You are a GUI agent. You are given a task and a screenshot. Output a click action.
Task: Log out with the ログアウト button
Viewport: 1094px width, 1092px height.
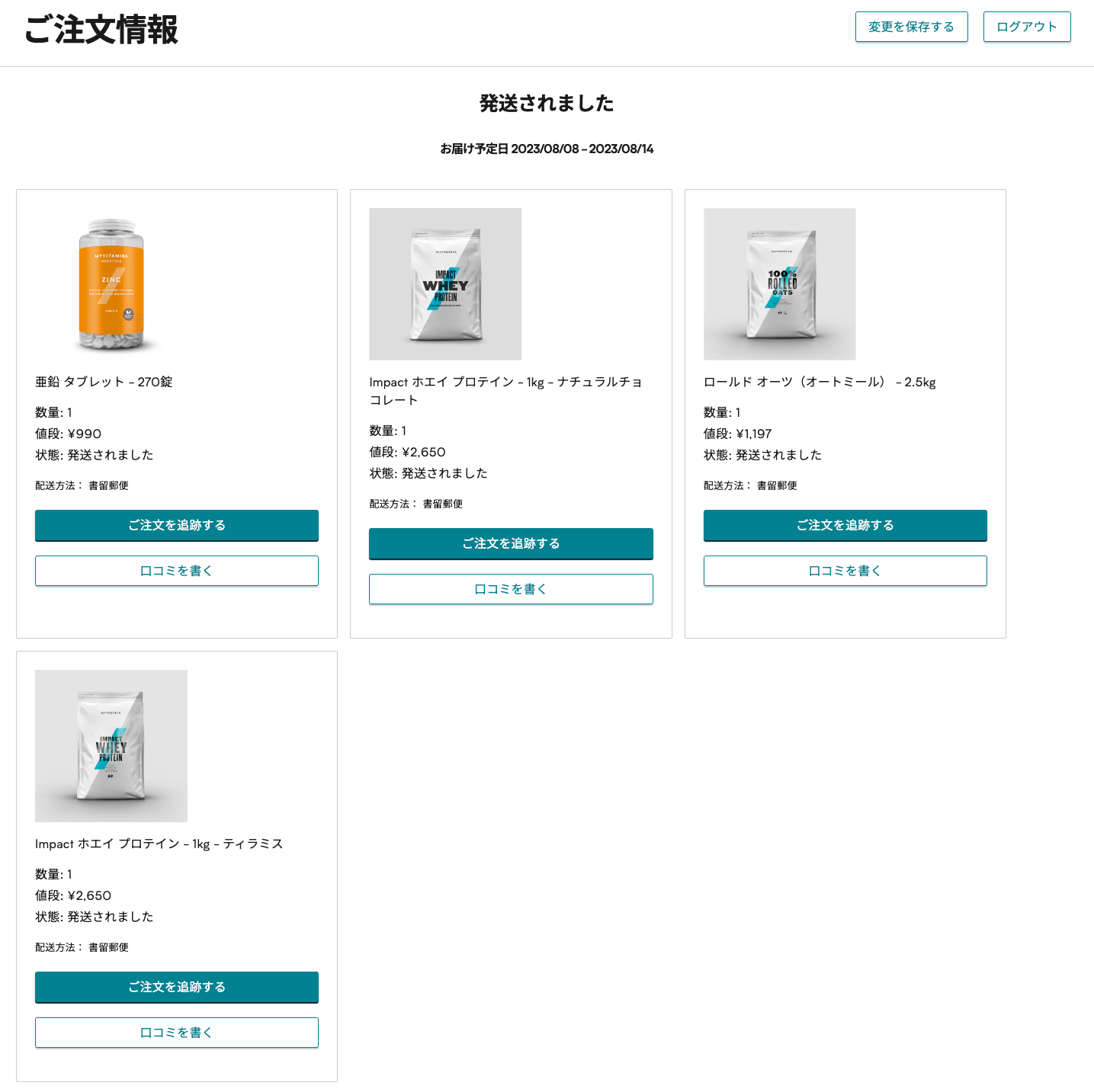pyautogui.click(x=1027, y=27)
